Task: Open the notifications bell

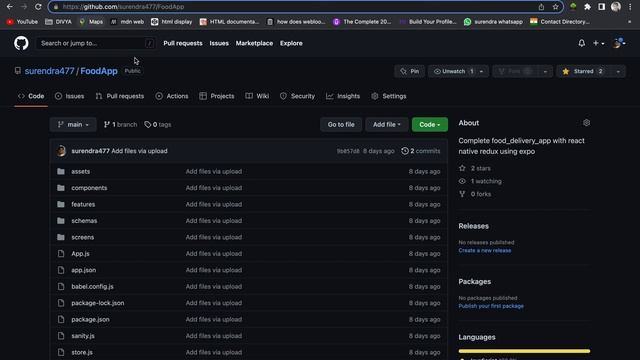Action: [x=582, y=43]
